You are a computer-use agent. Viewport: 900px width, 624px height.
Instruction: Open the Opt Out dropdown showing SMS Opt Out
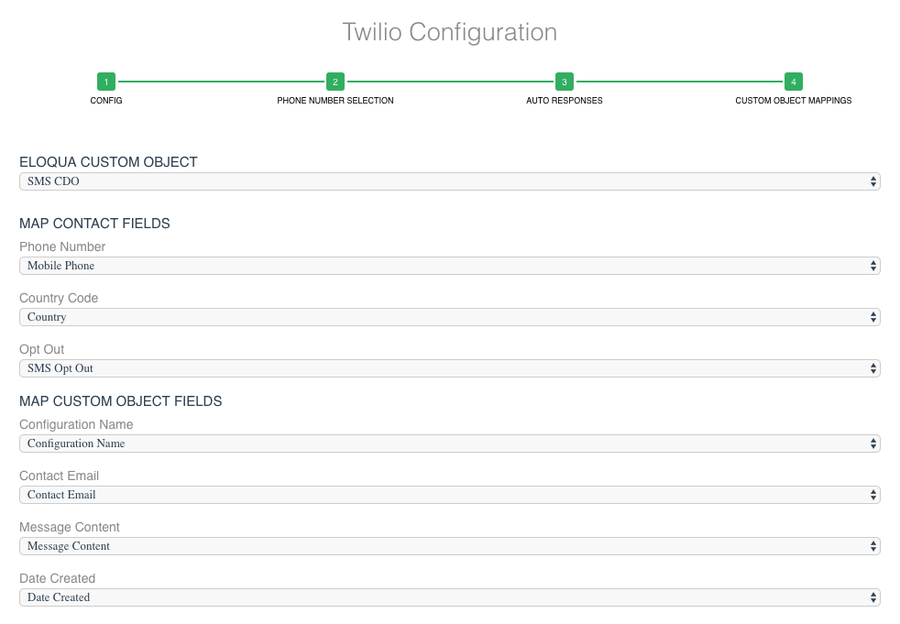point(449,369)
